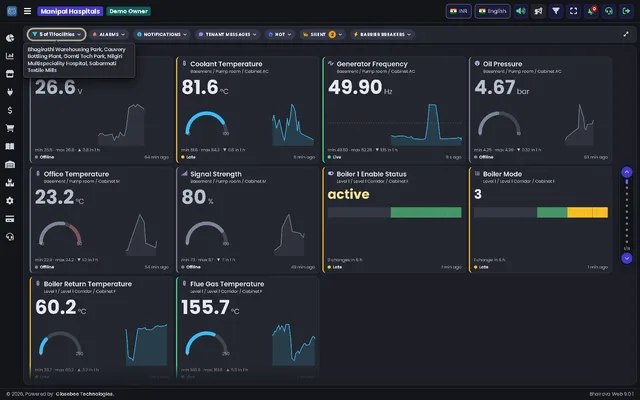
Task: Open the English language selector
Action: tap(492, 11)
